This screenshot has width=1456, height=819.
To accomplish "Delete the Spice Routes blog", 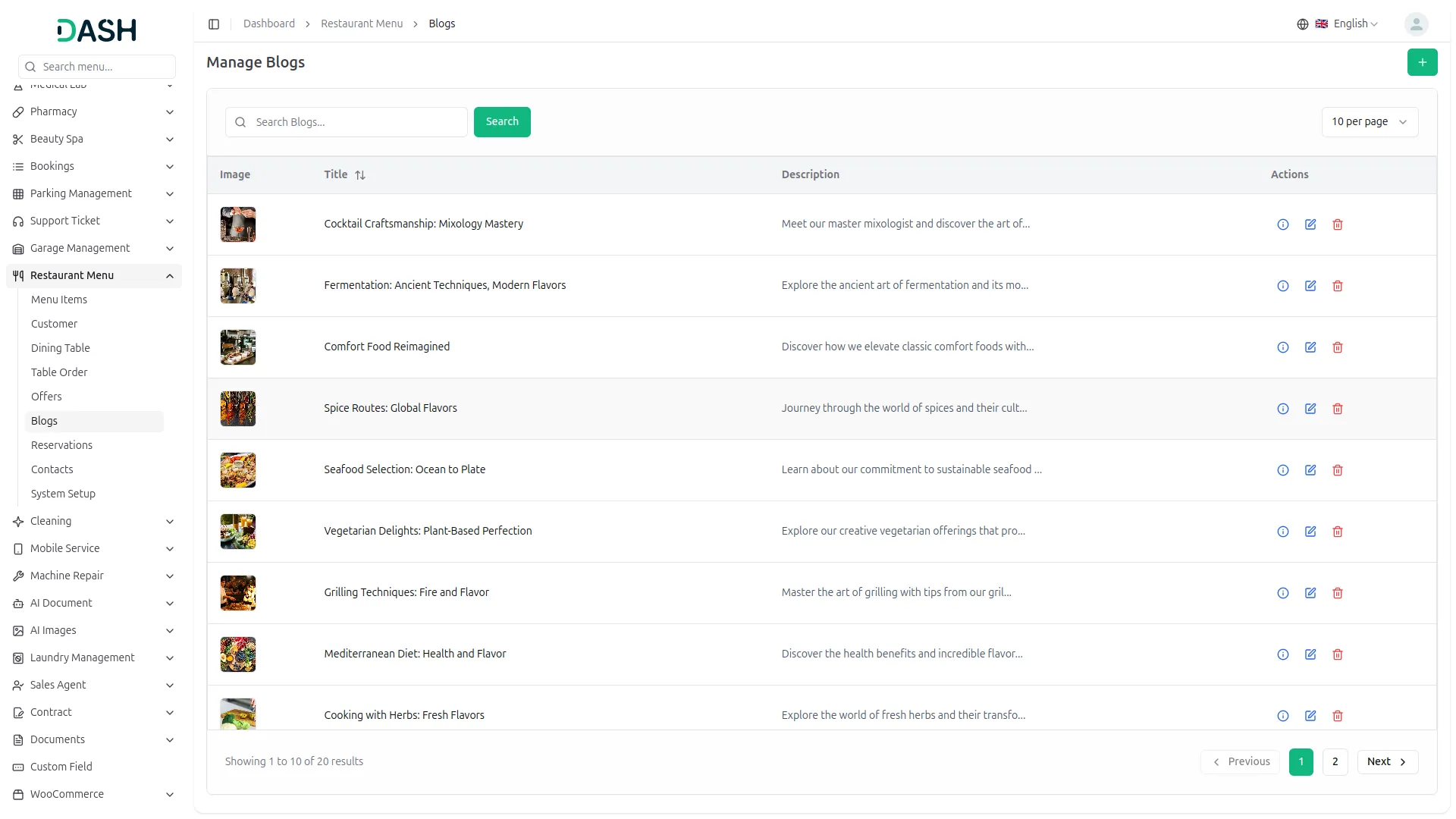I will click(1337, 409).
